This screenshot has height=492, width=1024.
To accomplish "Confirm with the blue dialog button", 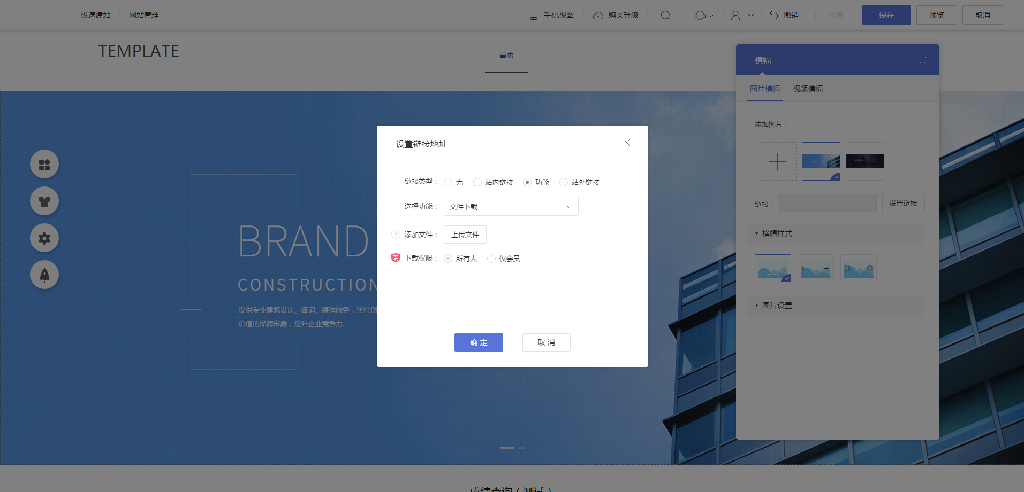I will 478,342.
